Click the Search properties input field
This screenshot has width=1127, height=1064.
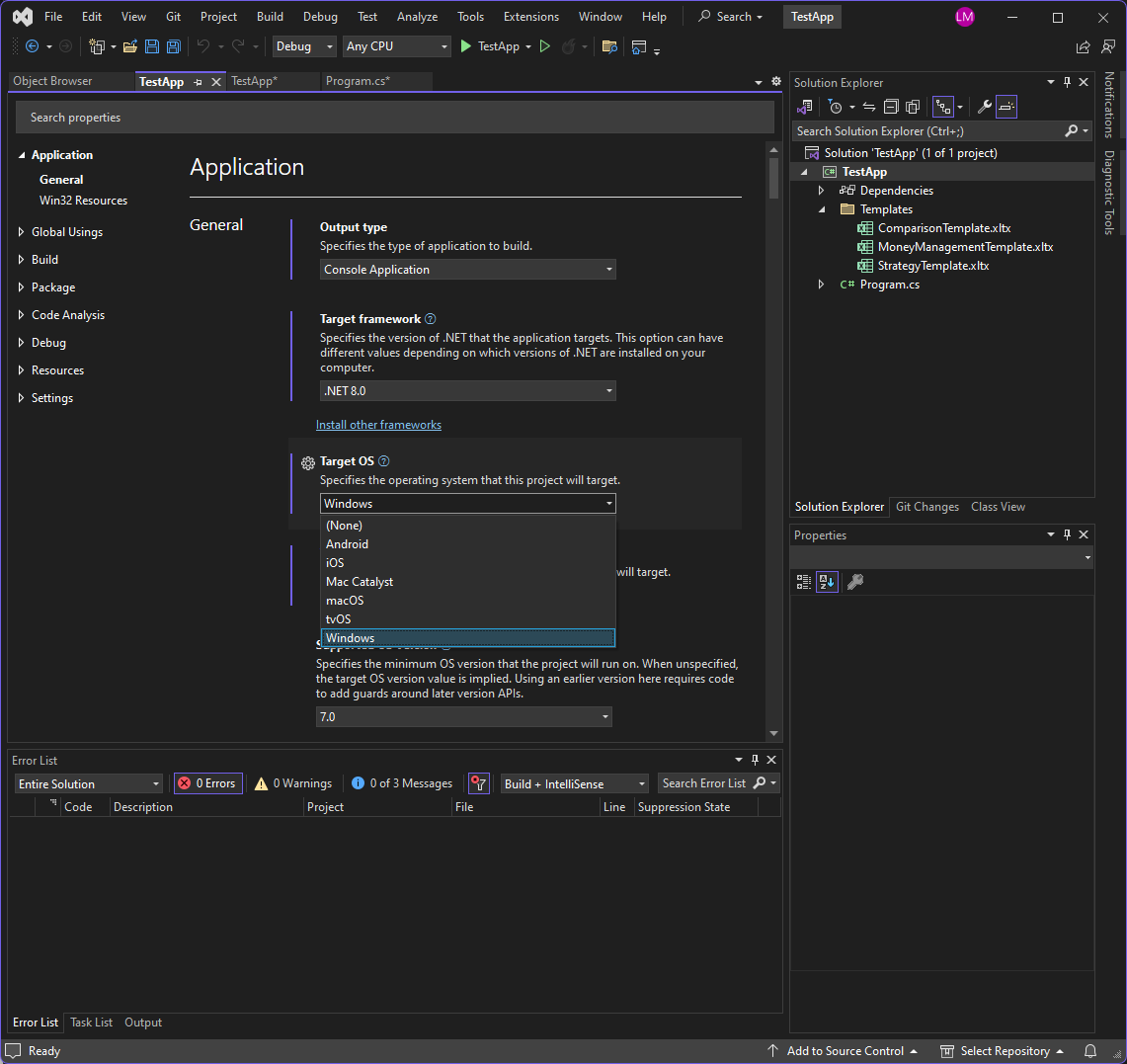pyautogui.click(x=394, y=118)
